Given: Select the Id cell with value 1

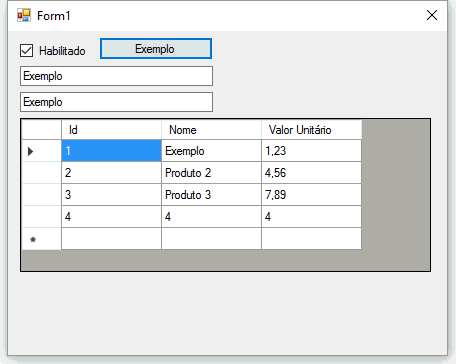Looking at the screenshot, I should pos(111,151).
